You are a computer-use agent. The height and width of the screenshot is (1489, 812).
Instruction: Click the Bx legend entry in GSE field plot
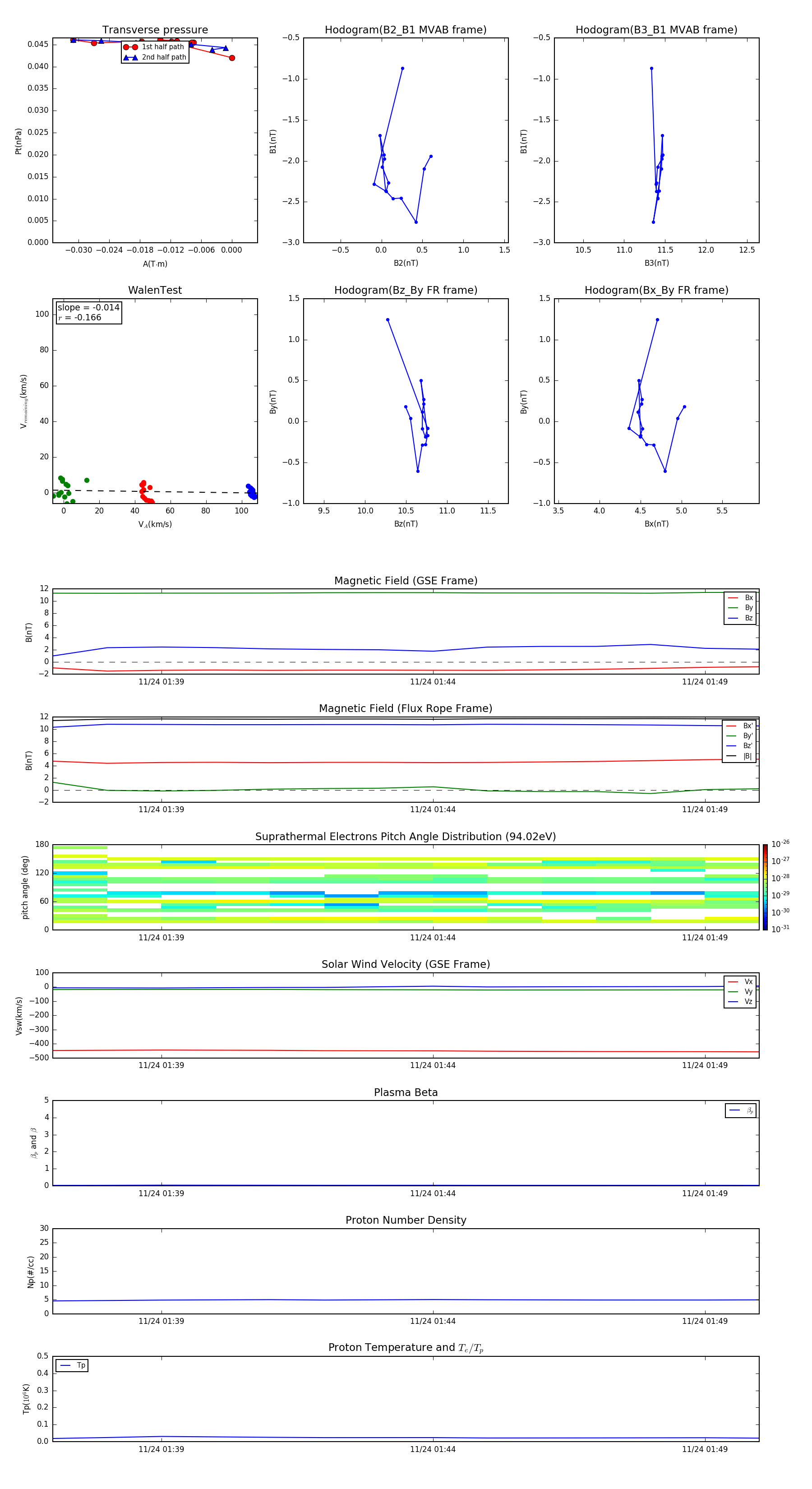tap(740, 598)
